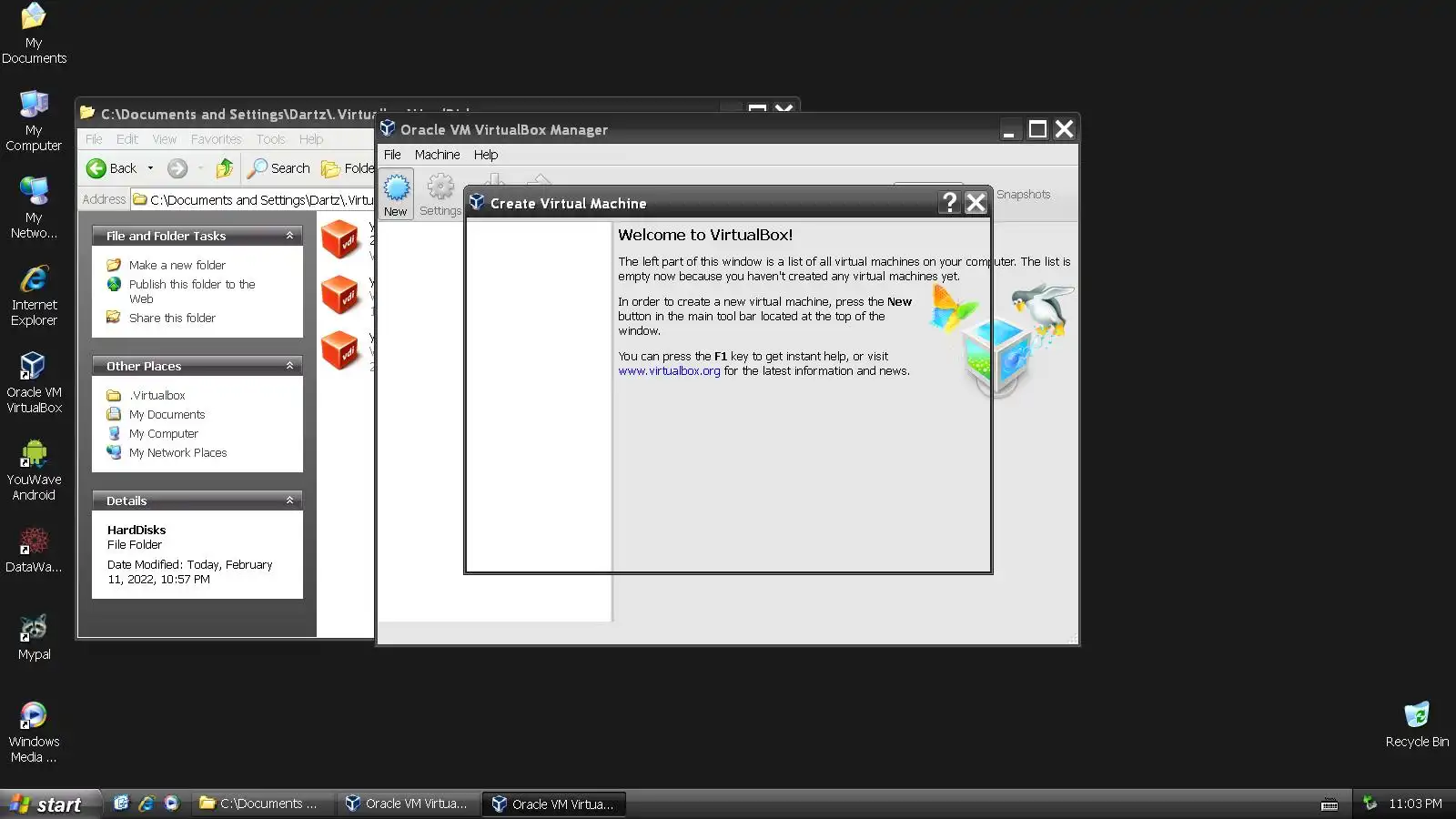
Task: Click the Folders button in Explorer toolbar
Action: coord(347,168)
